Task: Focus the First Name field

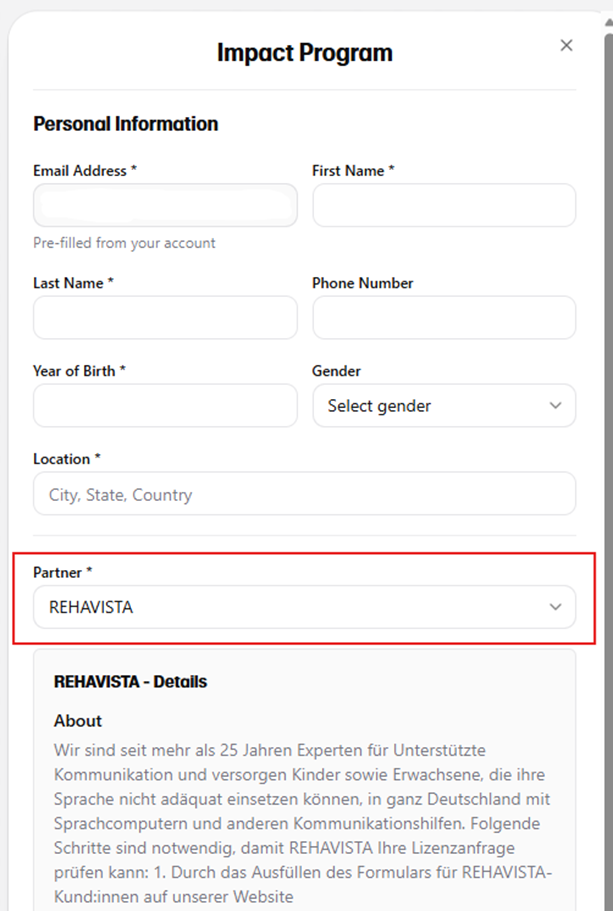Action: click(444, 205)
